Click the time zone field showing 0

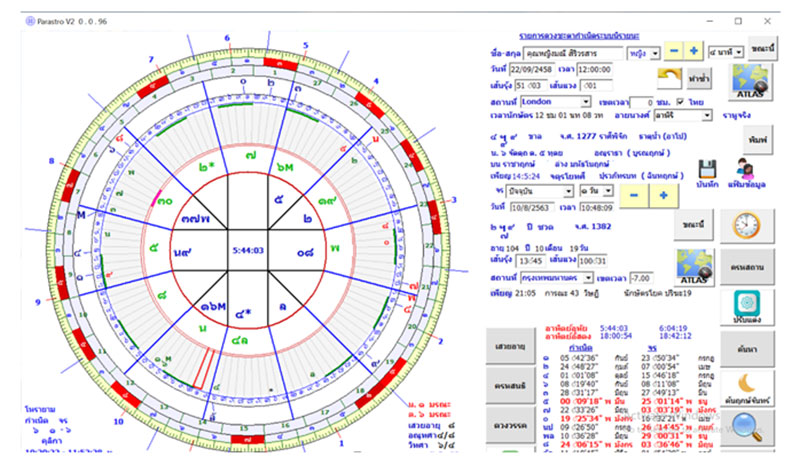tap(642, 102)
